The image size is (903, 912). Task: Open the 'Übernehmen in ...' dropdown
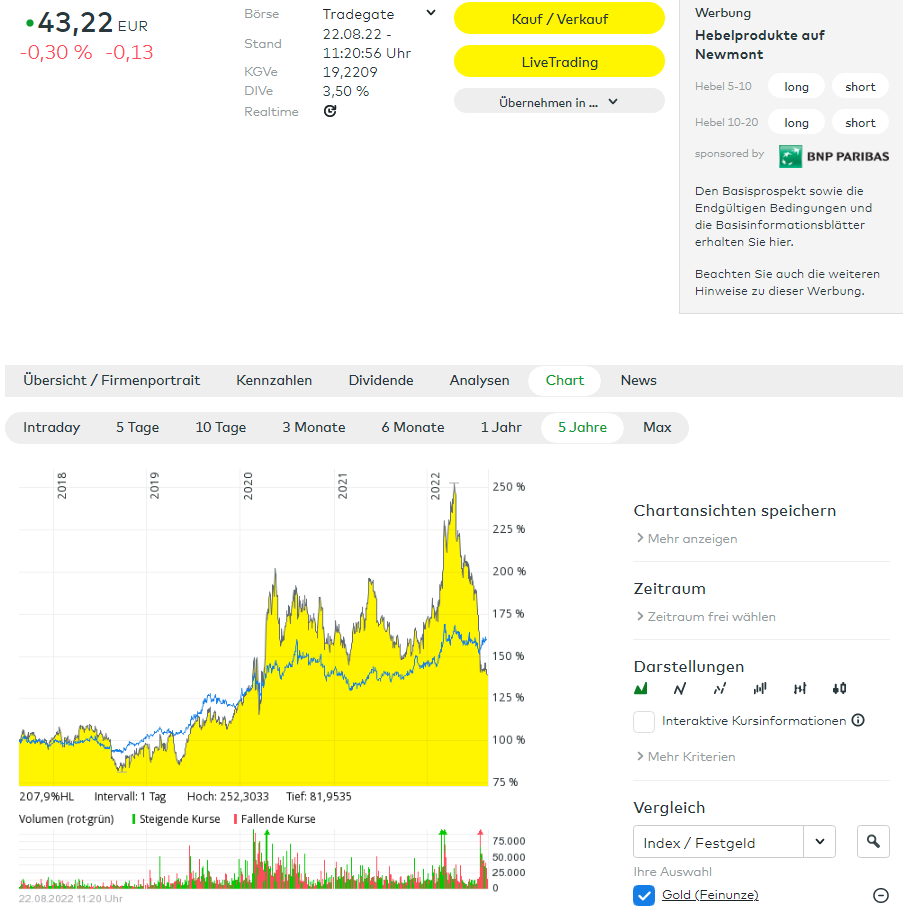click(559, 101)
